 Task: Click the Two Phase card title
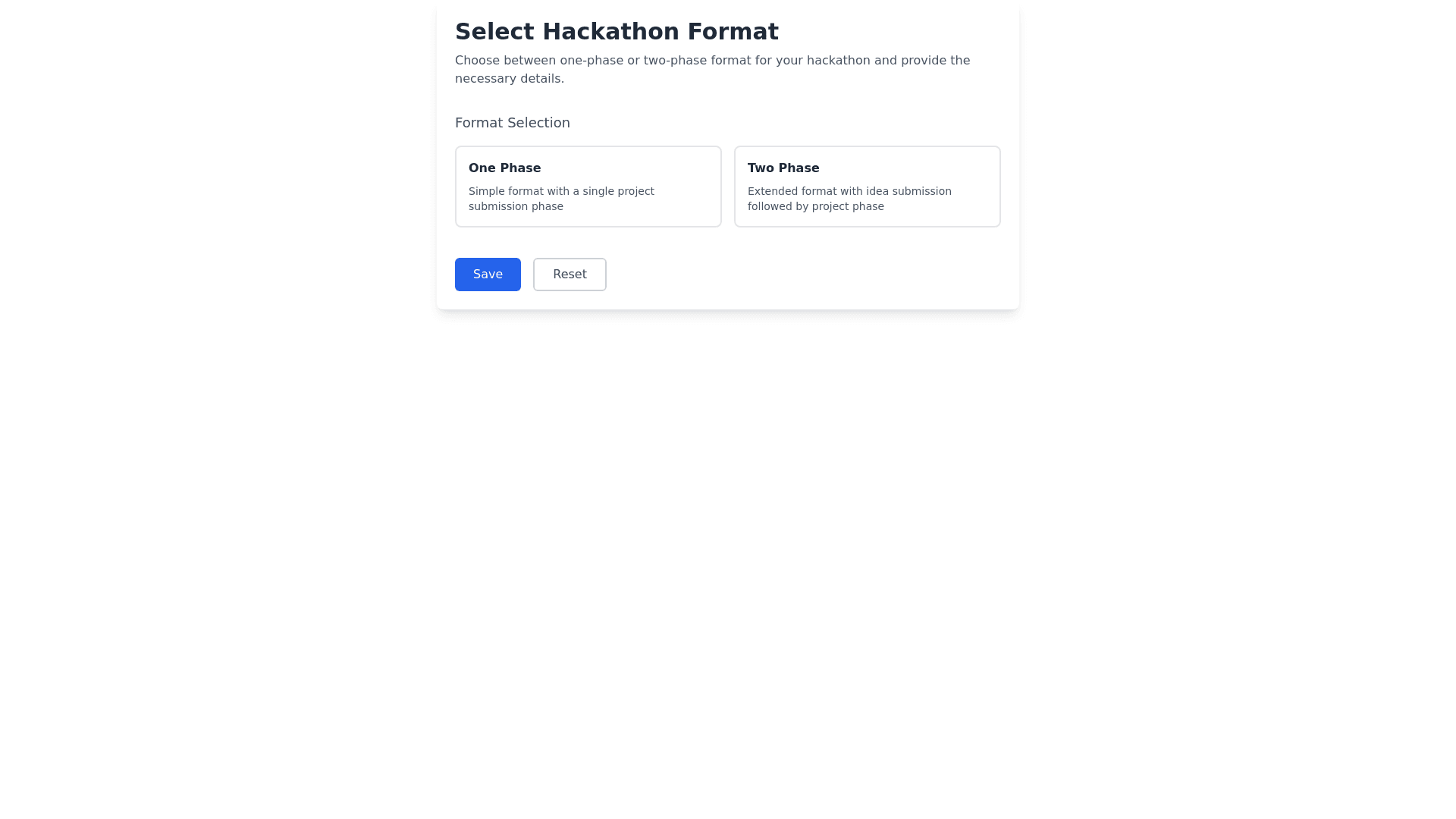783,168
